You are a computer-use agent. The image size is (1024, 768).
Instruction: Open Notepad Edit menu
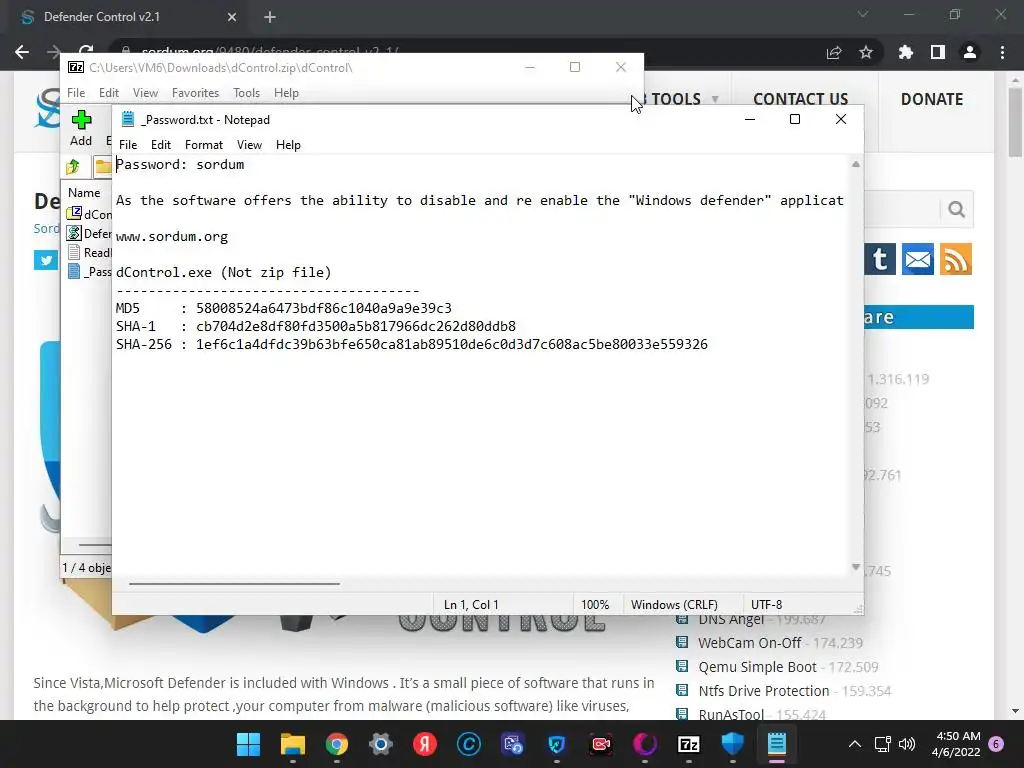[161, 145]
